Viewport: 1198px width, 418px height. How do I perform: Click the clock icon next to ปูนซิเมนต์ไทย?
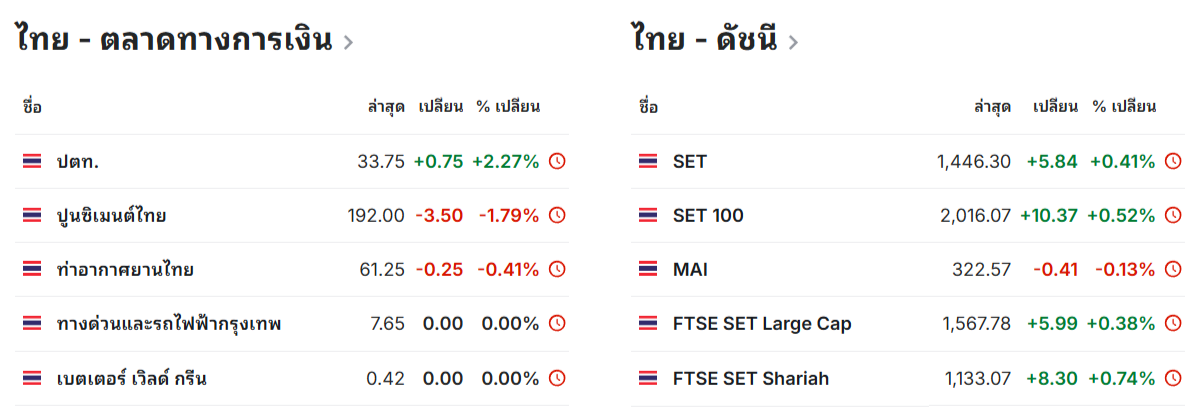point(558,215)
